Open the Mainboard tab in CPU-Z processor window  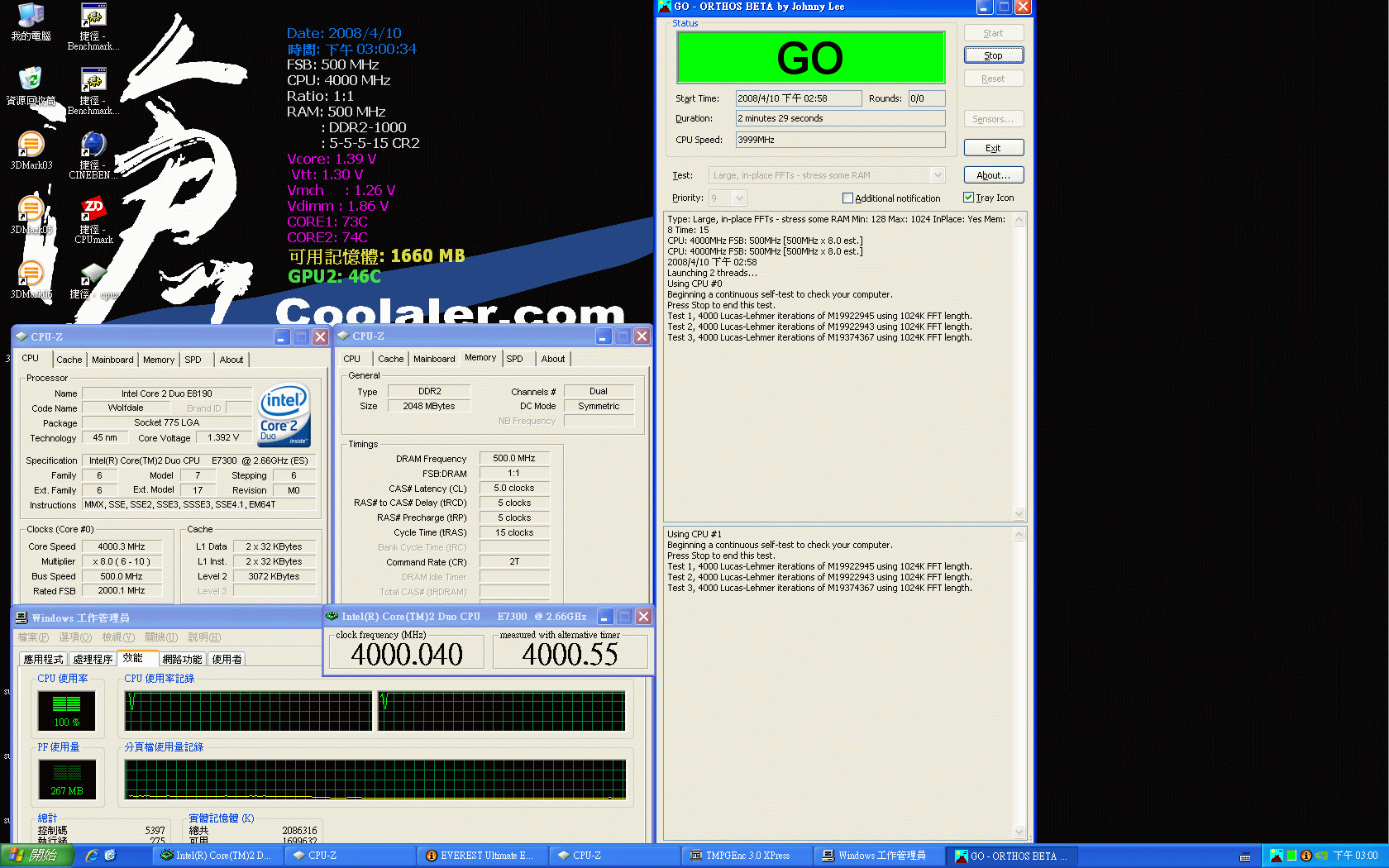point(112,360)
